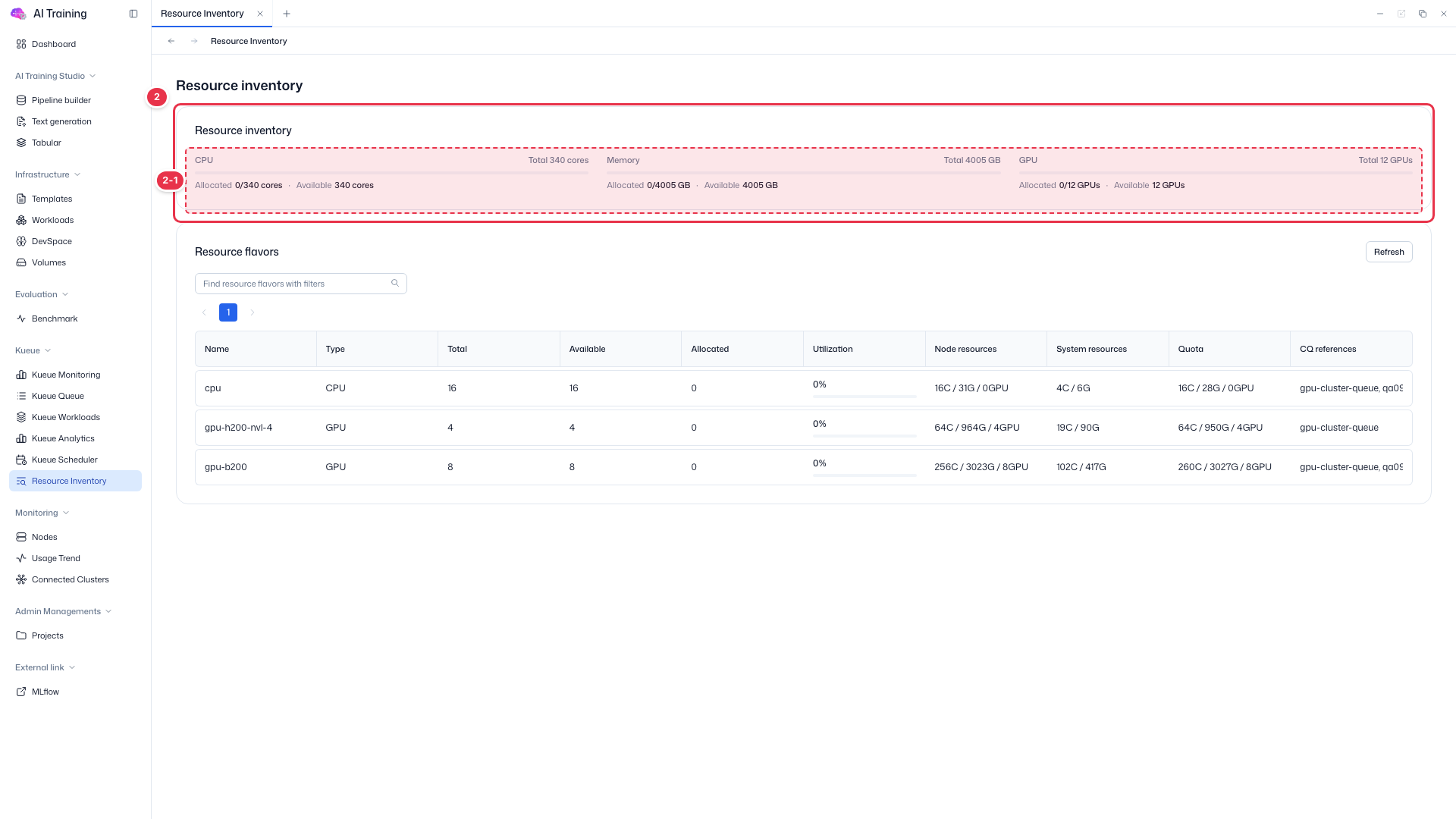This screenshot has width=1456, height=819.
Task: Click Kueue Scheduler icon
Action: (x=21, y=460)
